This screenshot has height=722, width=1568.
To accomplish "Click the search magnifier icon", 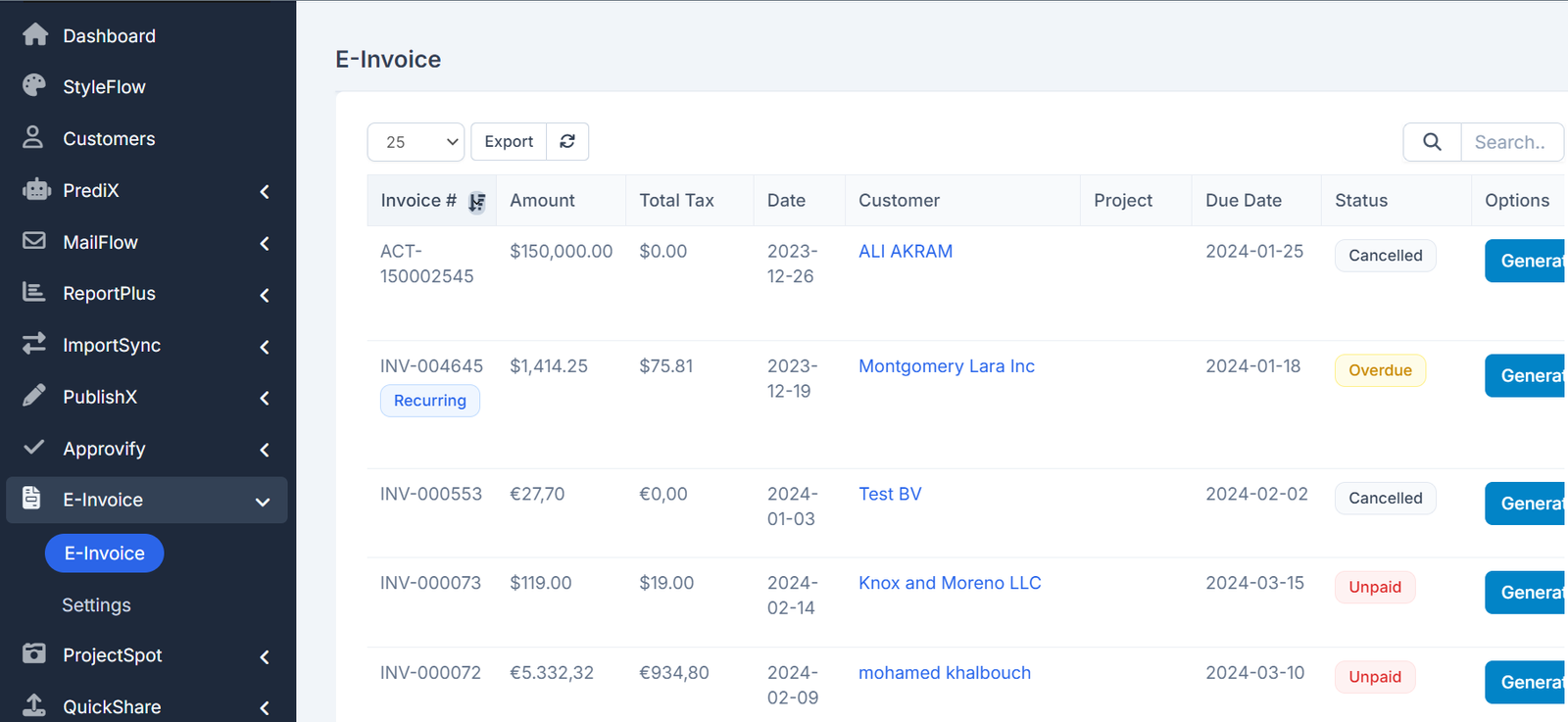I will tap(1432, 142).
